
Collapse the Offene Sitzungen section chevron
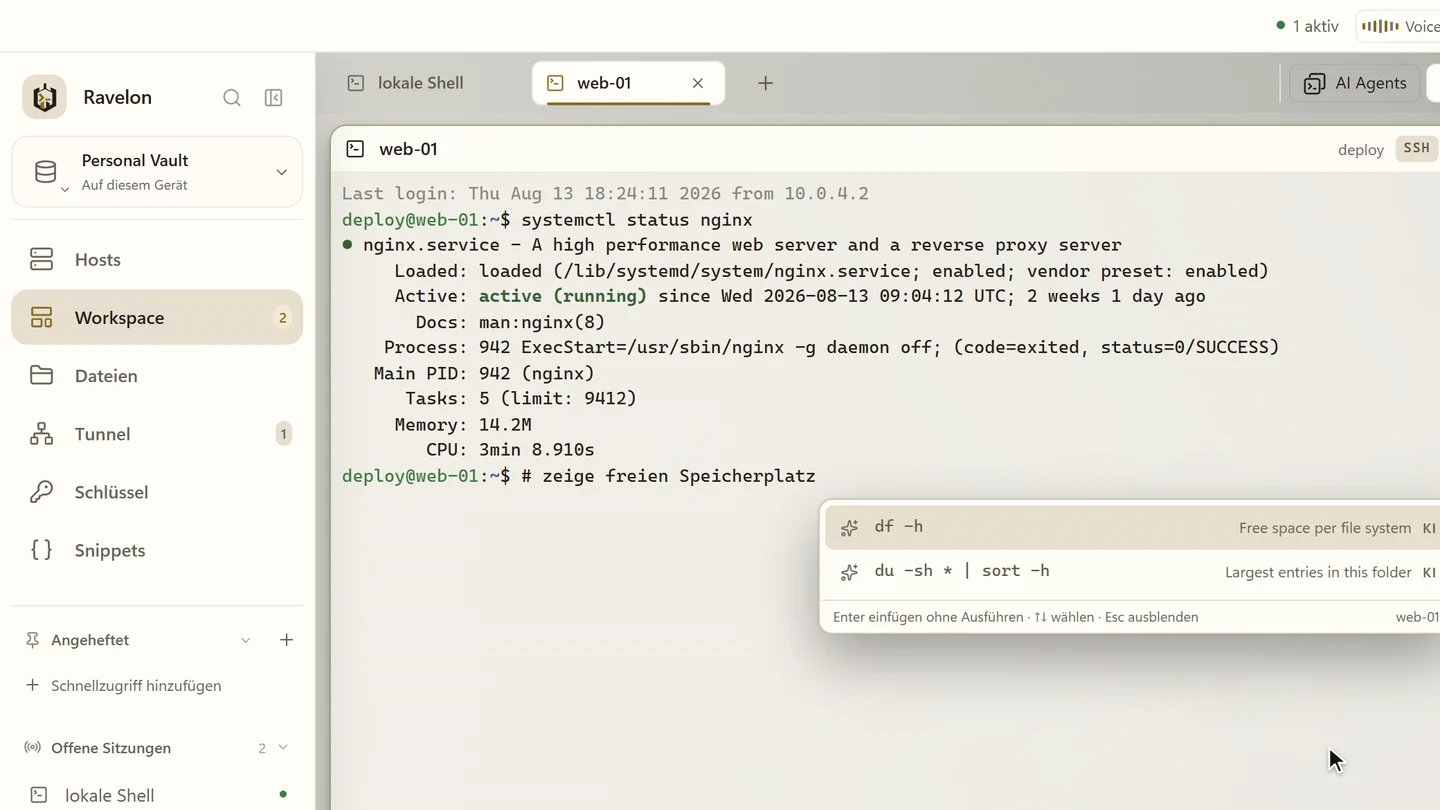click(283, 747)
